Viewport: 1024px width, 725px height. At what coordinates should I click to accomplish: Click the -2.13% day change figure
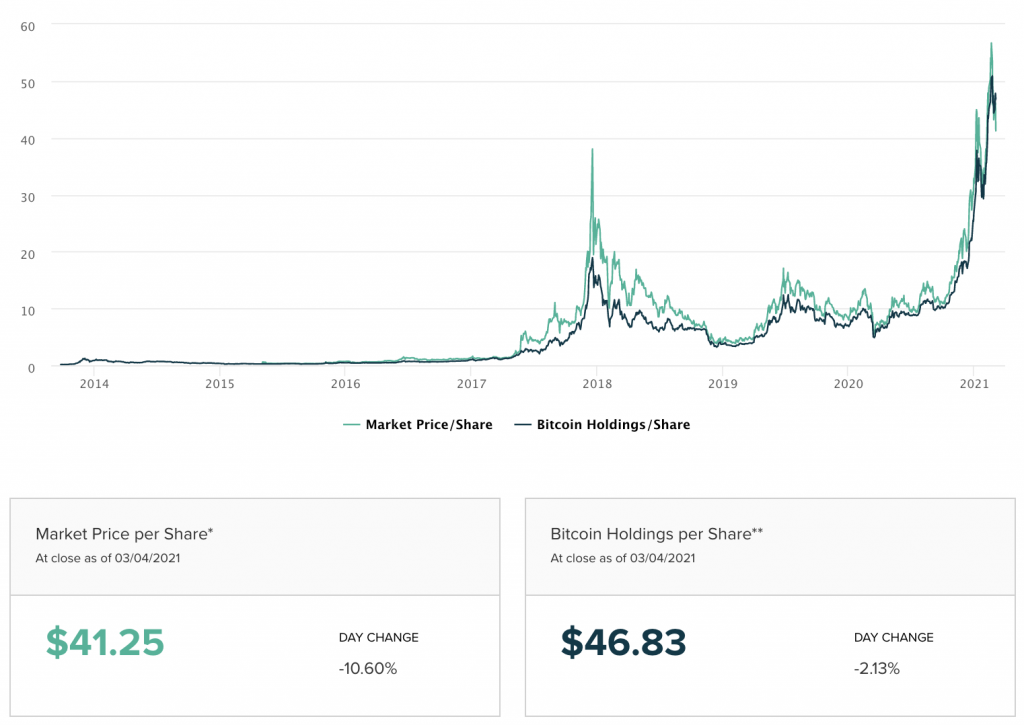click(x=877, y=668)
